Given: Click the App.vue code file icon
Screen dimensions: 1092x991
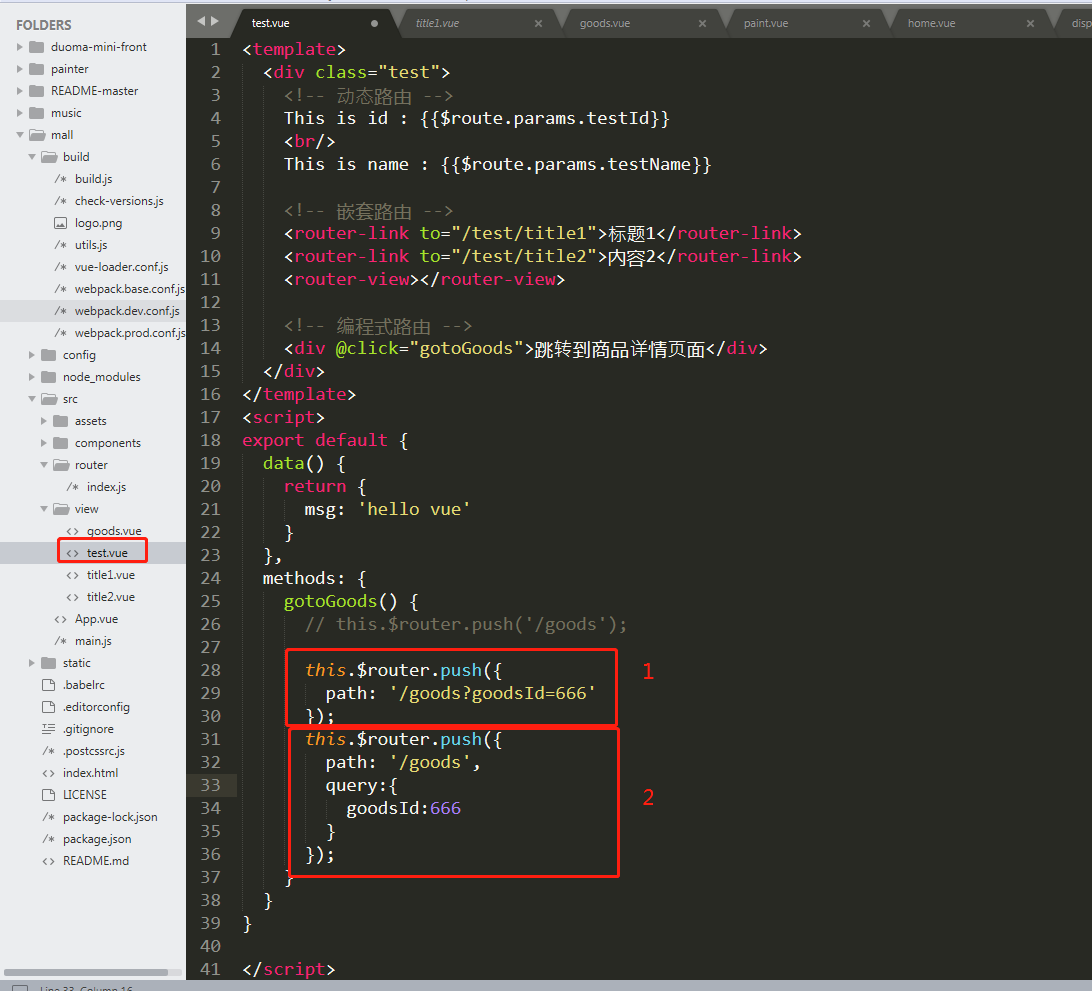Looking at the screenshot, I should 61,619.
